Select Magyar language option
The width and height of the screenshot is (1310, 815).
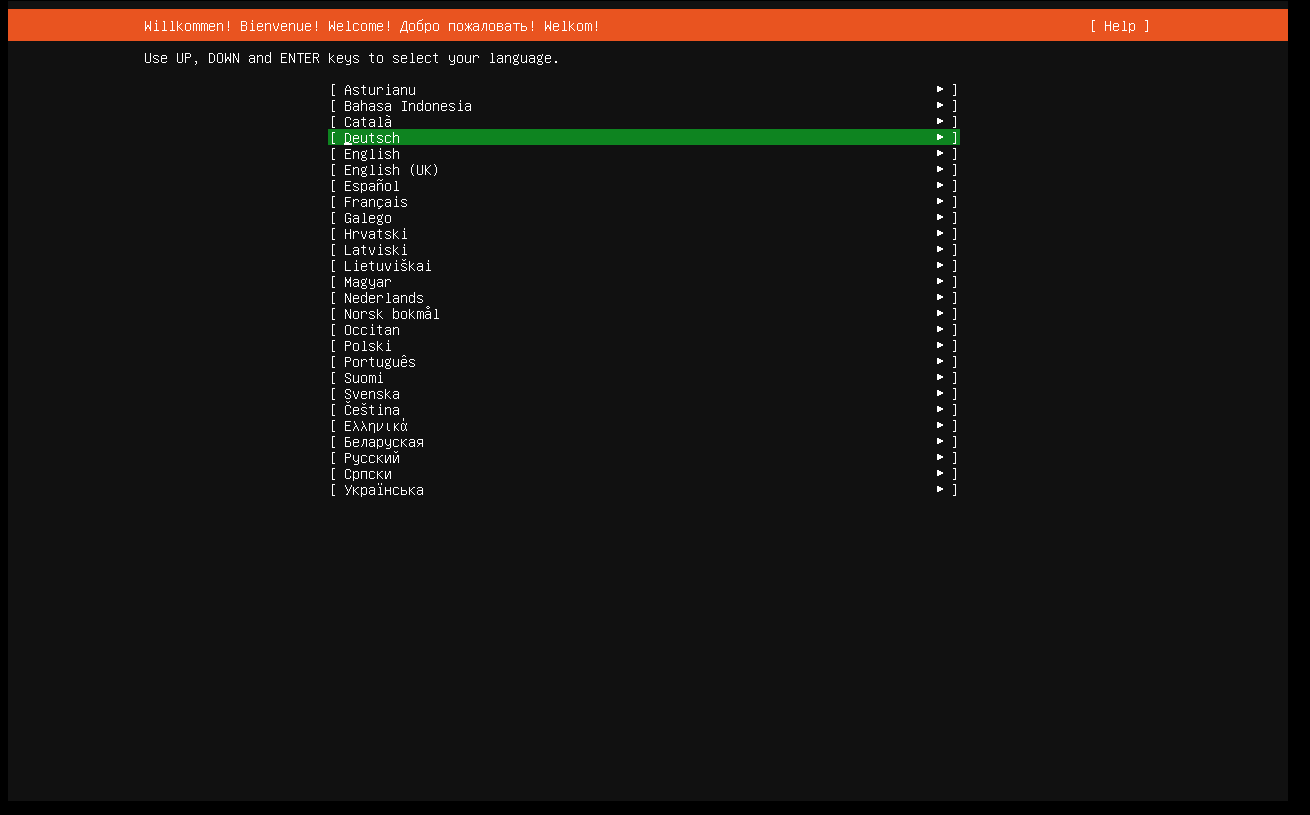[x=367, y=282]
